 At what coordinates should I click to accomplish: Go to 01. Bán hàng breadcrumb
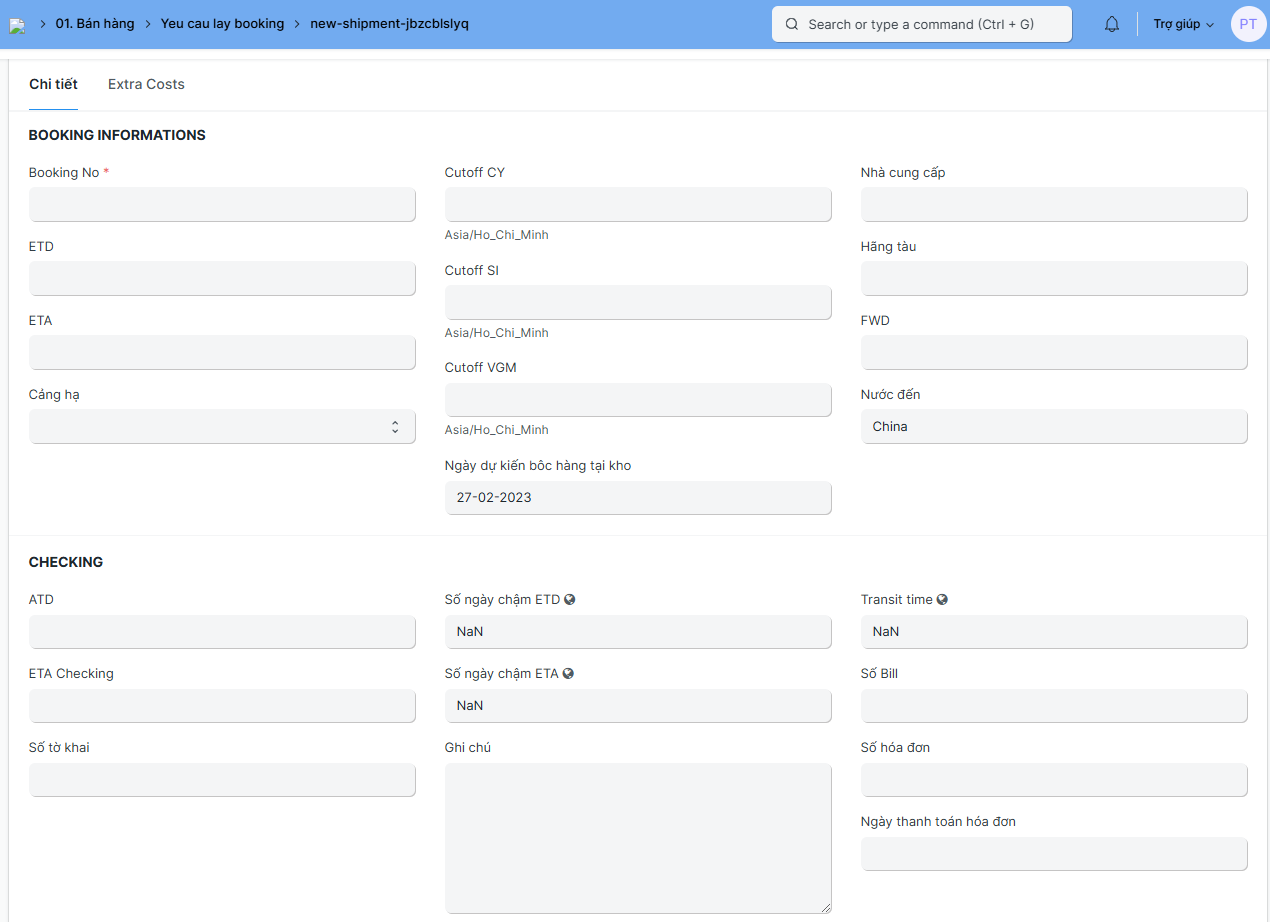95,23
